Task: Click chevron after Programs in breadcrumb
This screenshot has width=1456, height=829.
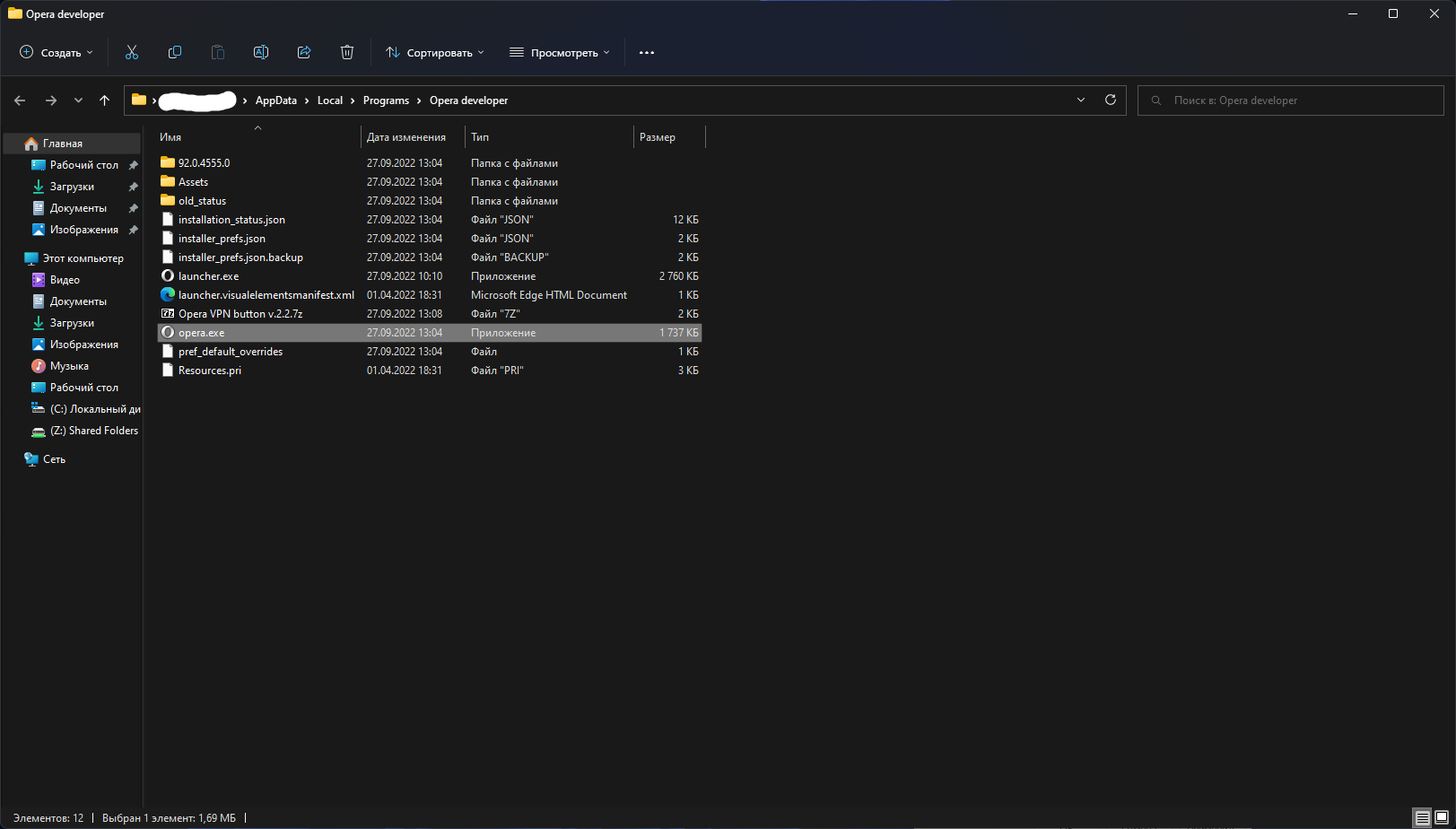Action: [419, 100]
